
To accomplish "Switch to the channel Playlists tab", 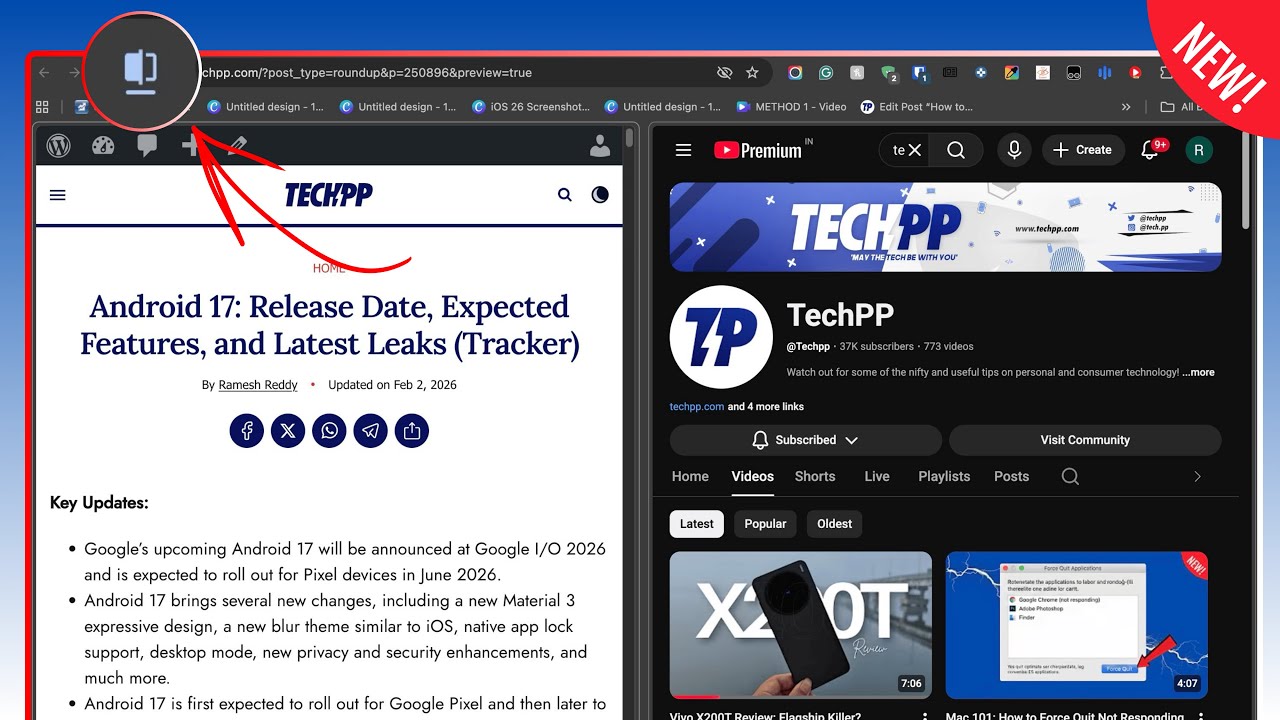I will pyautogui.click(x=944, y=476).
